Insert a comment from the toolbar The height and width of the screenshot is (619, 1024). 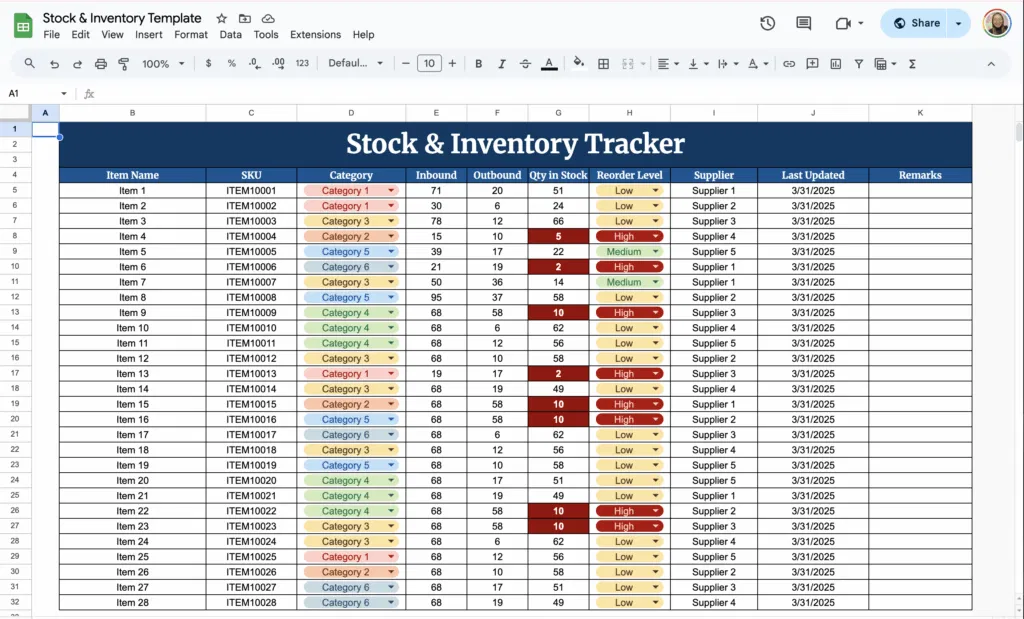(813, 63)
